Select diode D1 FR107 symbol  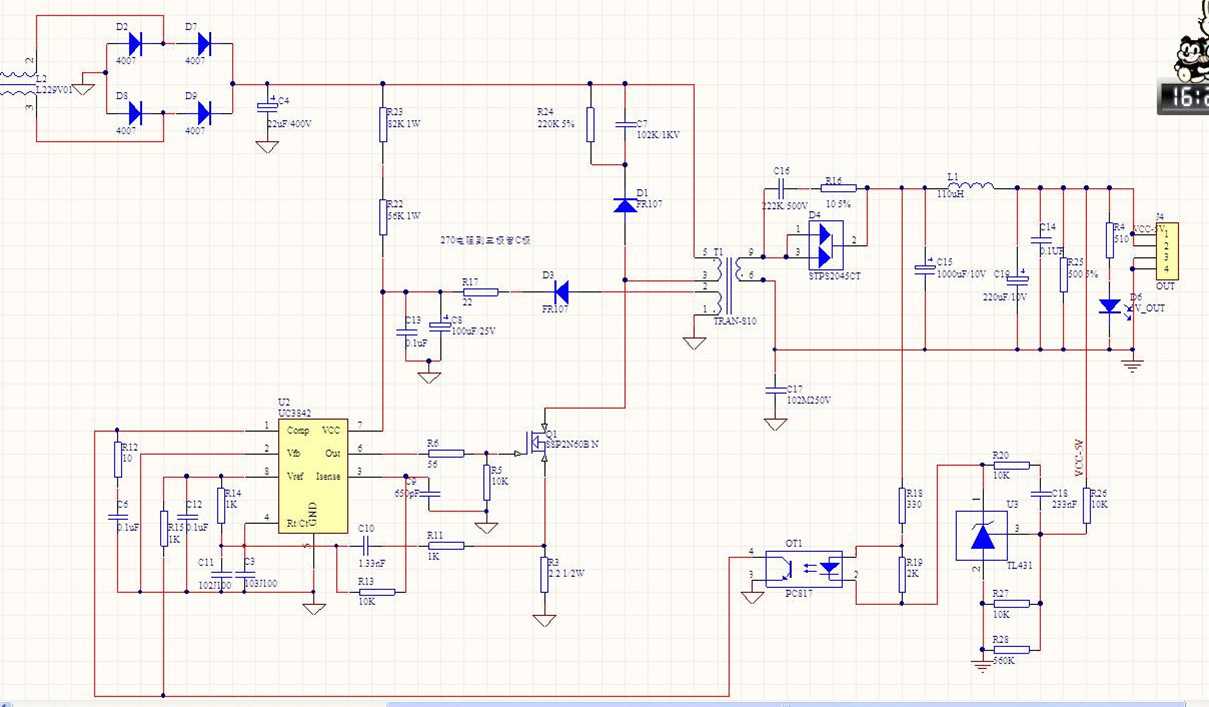(625, 205)
